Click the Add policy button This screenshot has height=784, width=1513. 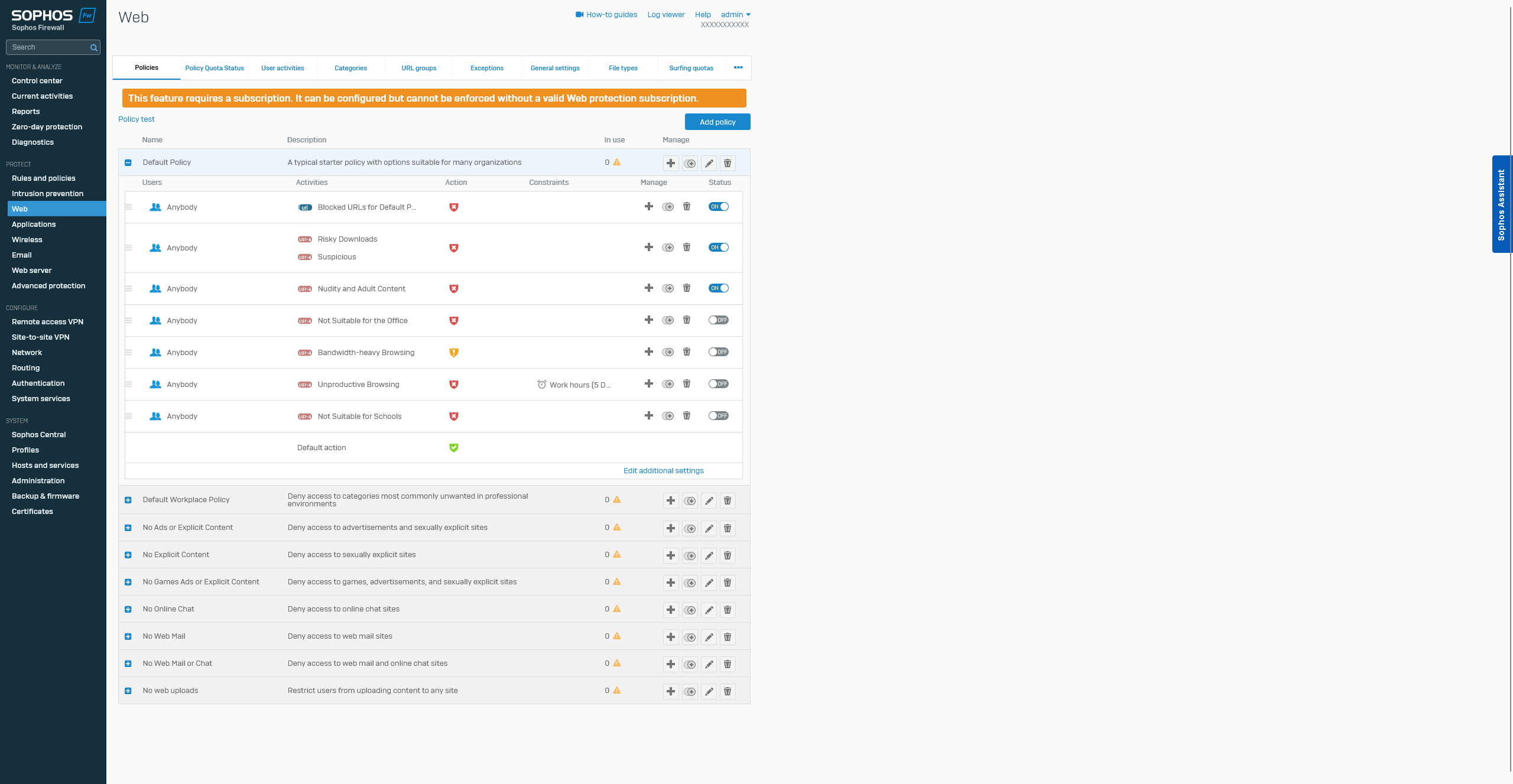[x=717, y=122]
